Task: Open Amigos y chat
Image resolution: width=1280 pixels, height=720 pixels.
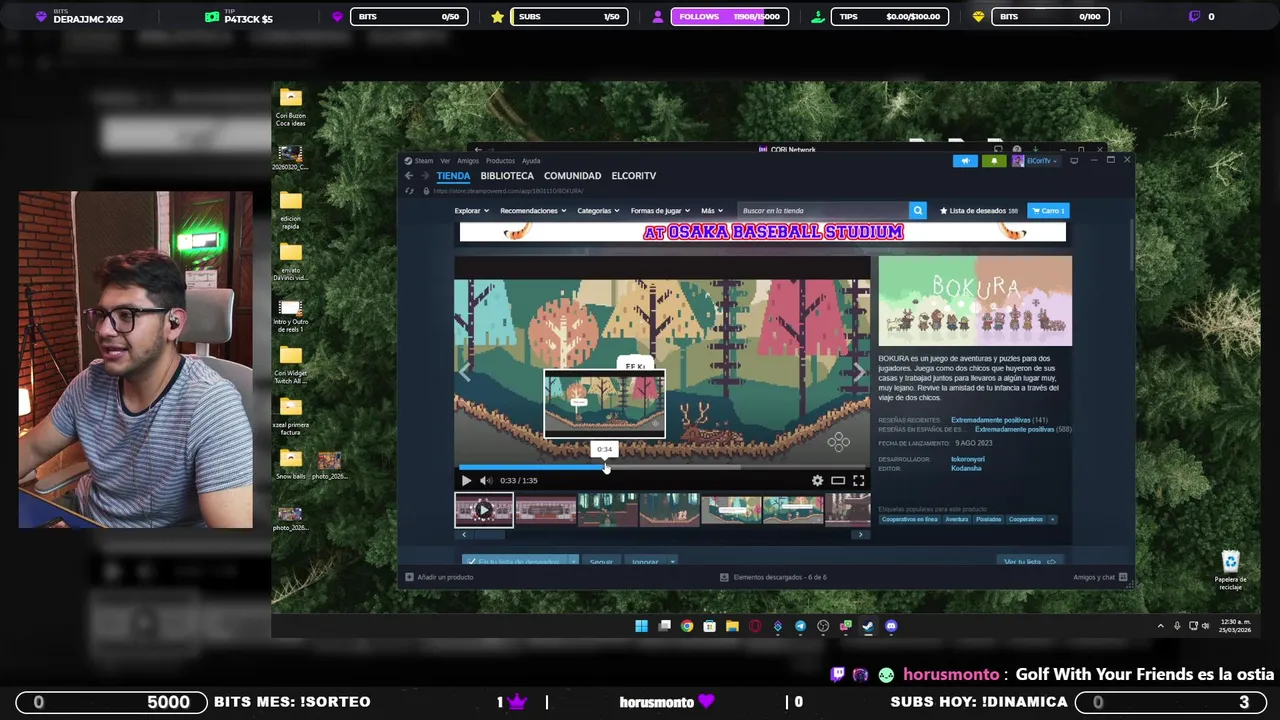Action: tap(1100, 577)
